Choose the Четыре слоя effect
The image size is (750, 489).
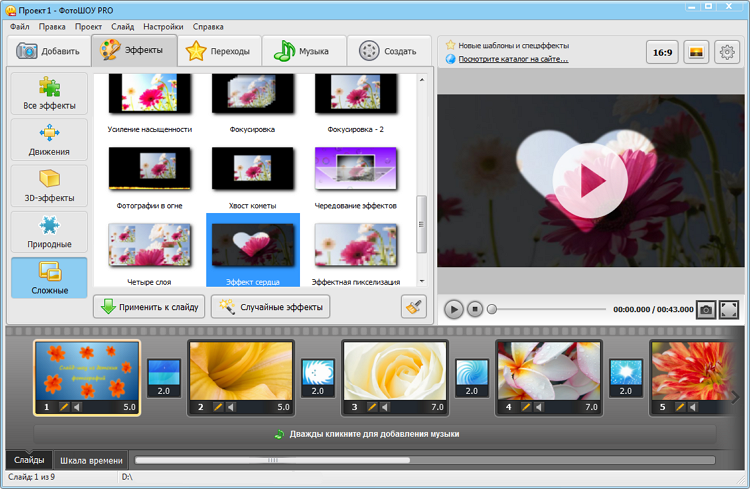point(150,245)
